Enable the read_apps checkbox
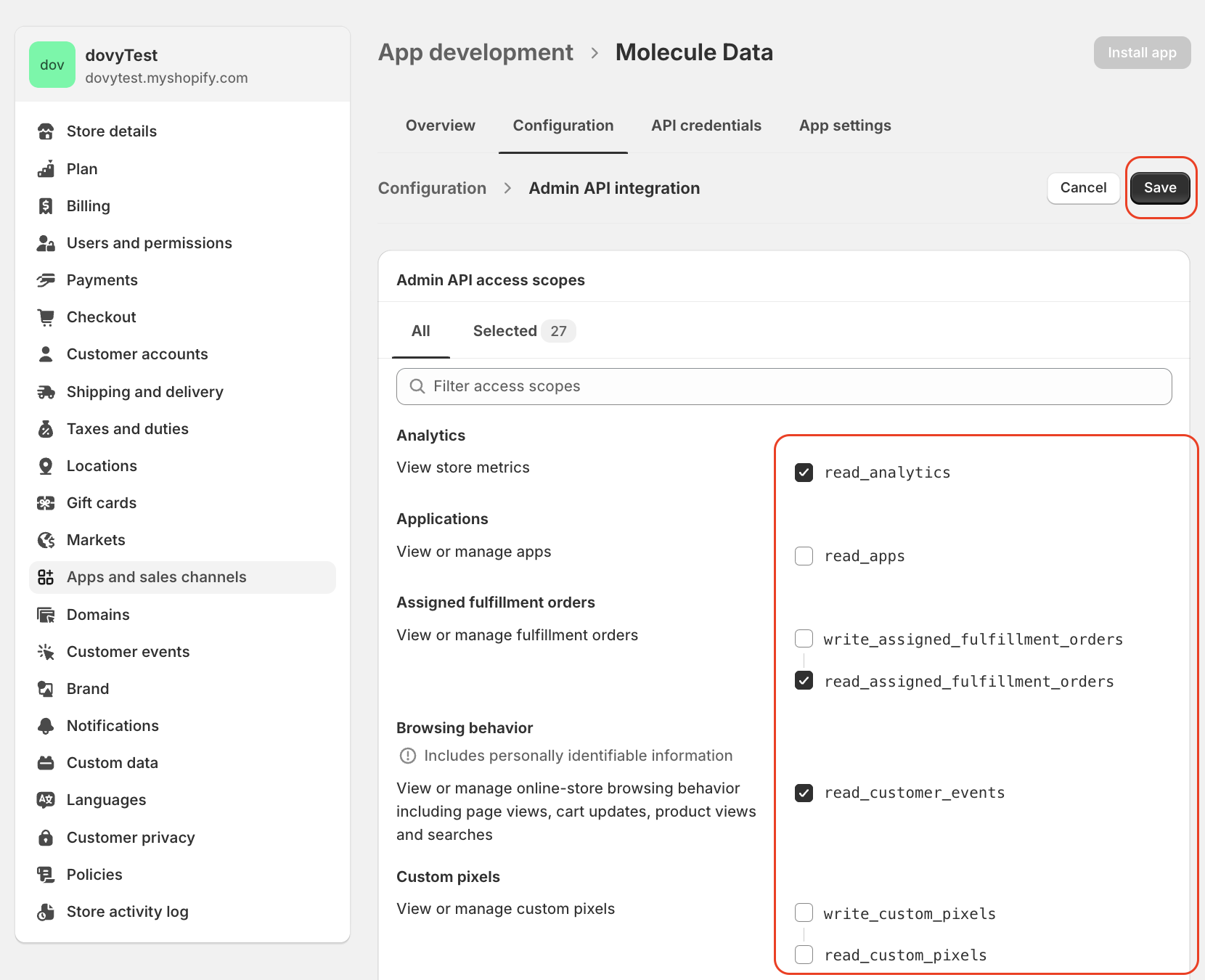This screenshot has height=980, width=1205. [804, 556]
